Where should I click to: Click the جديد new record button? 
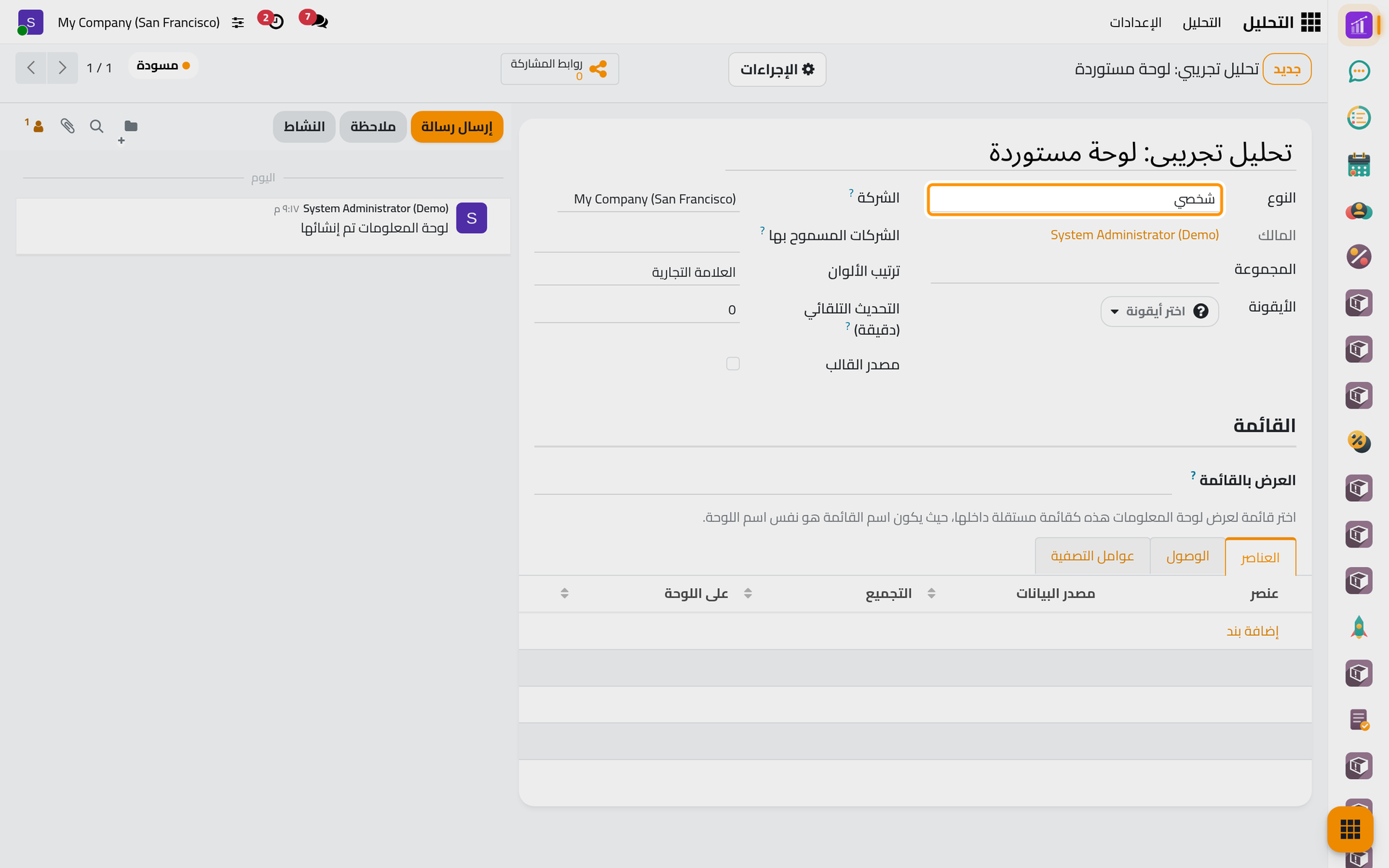click(1287, 69)
